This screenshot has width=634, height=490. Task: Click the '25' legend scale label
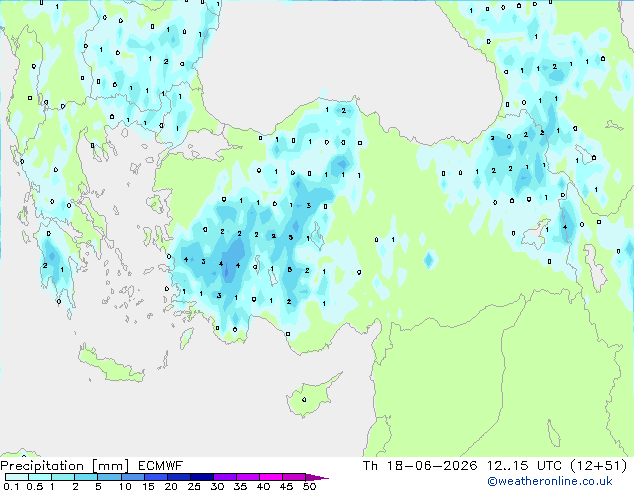tap(194, 486)
